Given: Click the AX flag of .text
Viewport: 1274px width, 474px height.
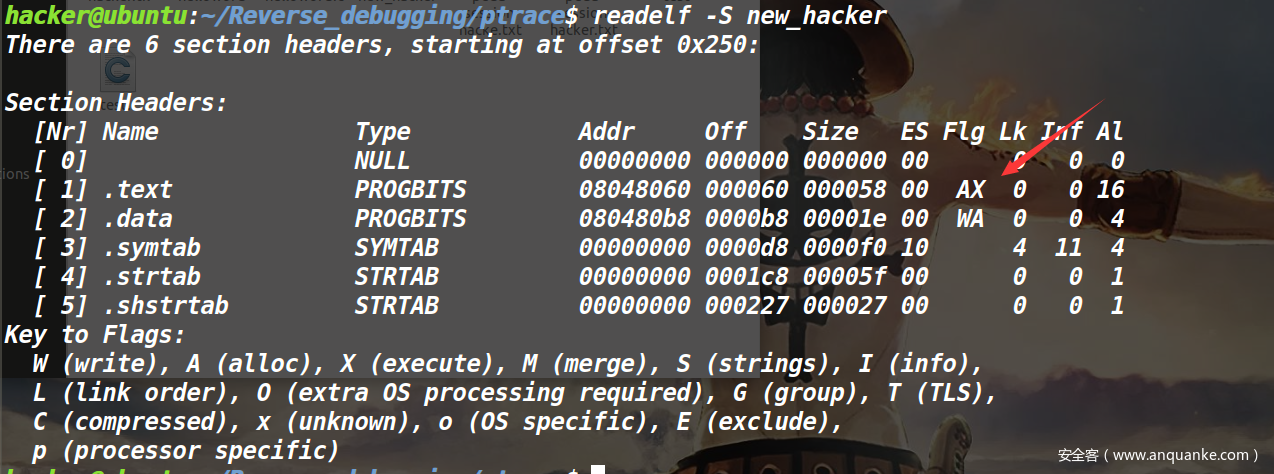Looking at the screenshot, I should tap(970, 190).
